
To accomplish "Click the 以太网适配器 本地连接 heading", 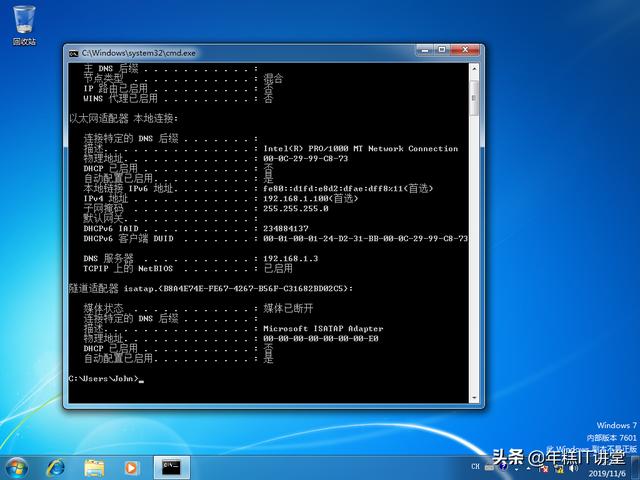I will pyautogui.click(x=123, y=118).
